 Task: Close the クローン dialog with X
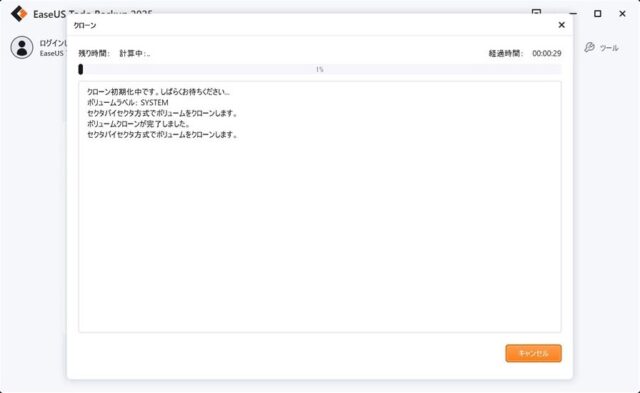click(x=562, y=25)
